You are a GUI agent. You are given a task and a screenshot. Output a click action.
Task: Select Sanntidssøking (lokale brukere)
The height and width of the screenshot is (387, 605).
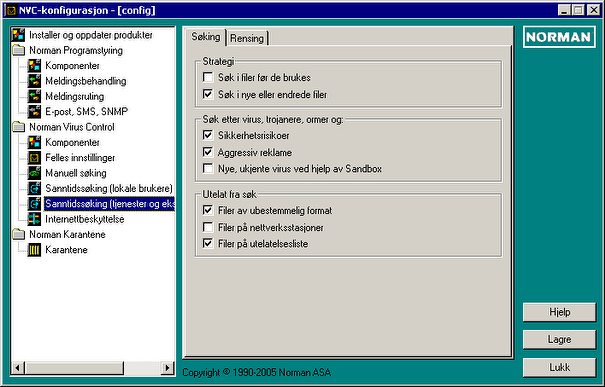pos(109,188)
